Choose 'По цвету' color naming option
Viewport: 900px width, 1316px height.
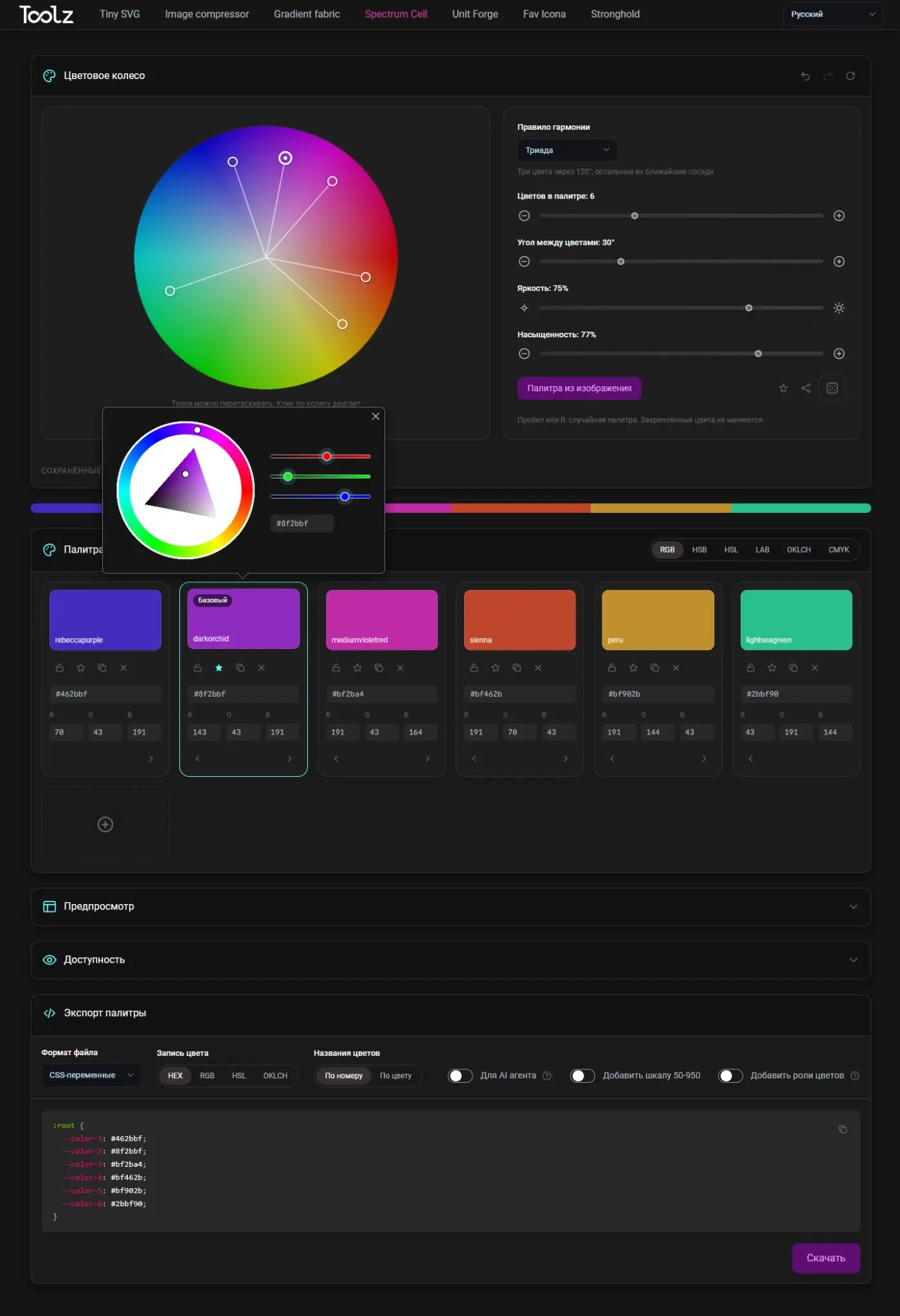point(395,1076)
